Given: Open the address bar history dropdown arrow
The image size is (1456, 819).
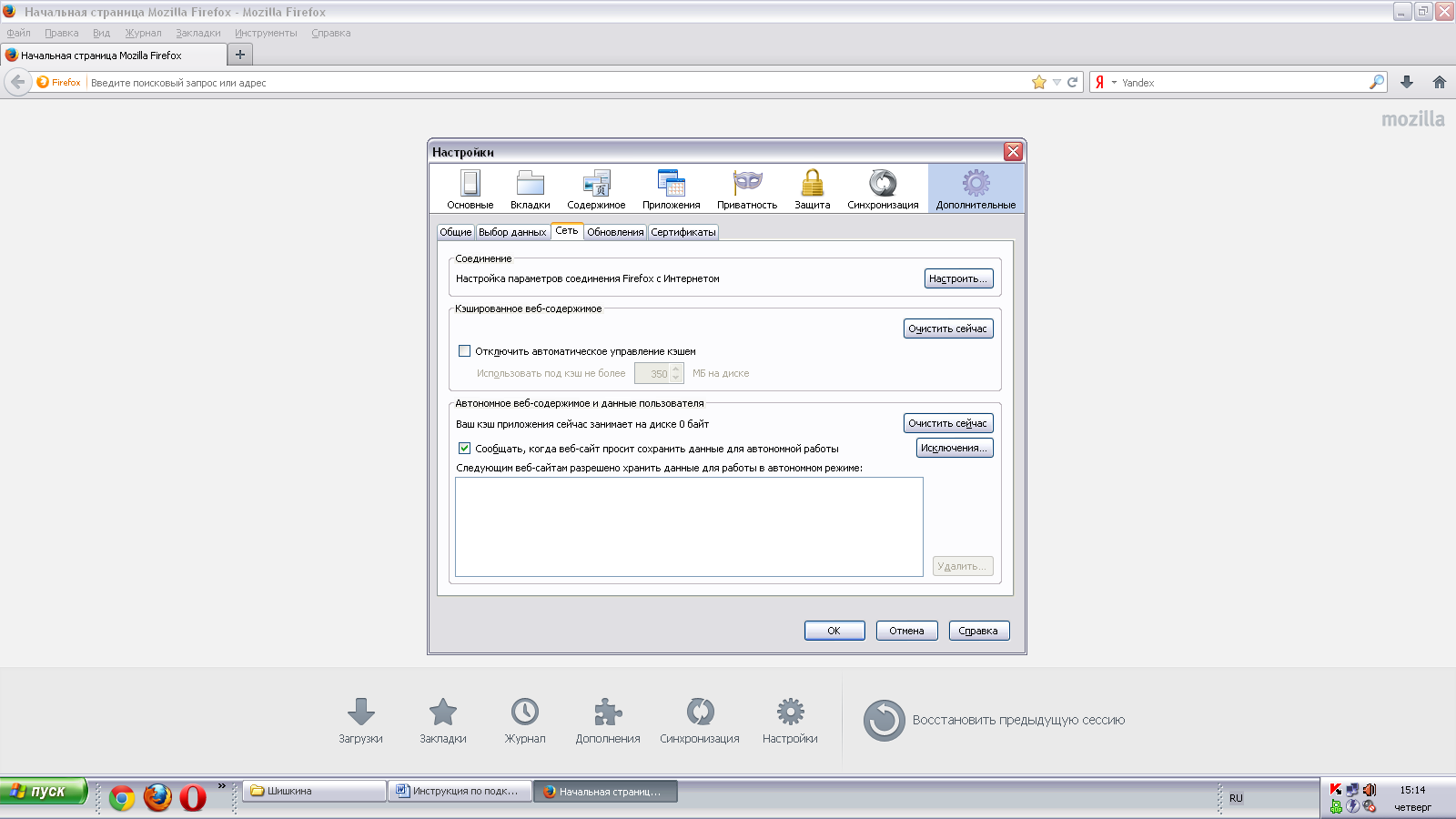Looking at the screenshot, I should click(x=1057, y=82).
